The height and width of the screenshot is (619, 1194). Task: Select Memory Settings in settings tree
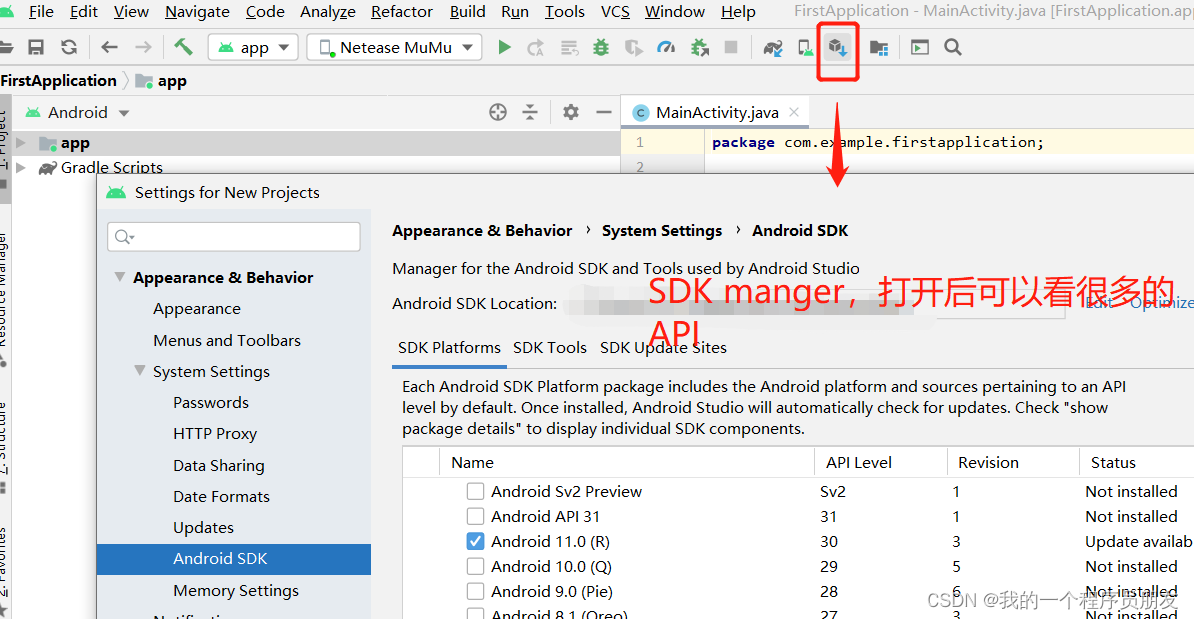coord(236,590)
